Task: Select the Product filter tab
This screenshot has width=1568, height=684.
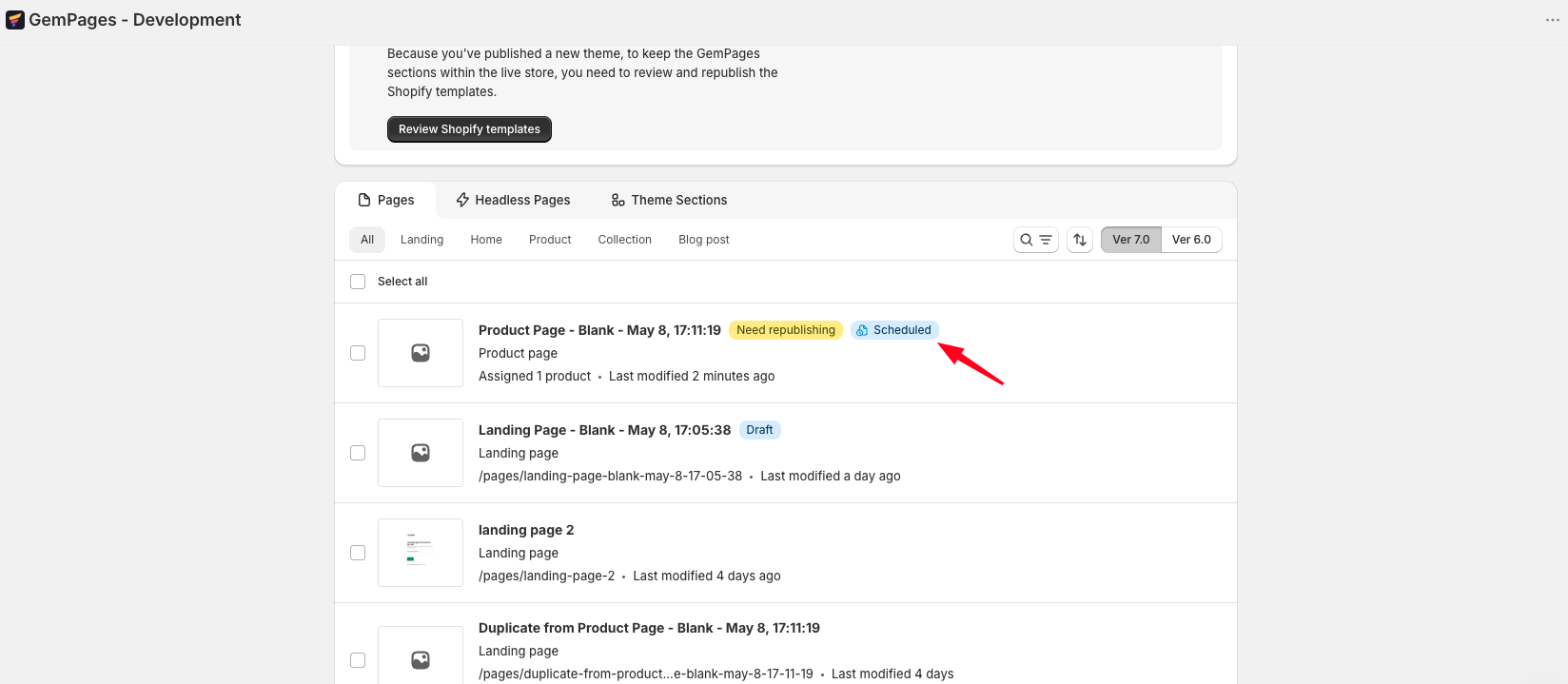Action: (550, 240)
